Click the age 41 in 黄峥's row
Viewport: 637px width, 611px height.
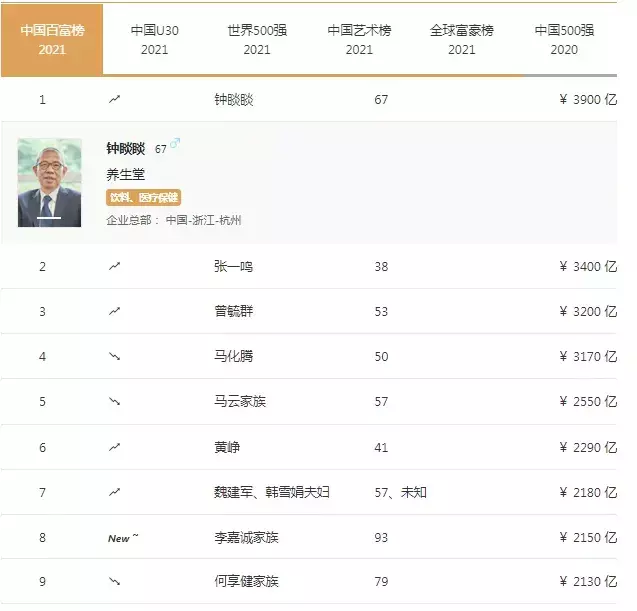[381, 448]
